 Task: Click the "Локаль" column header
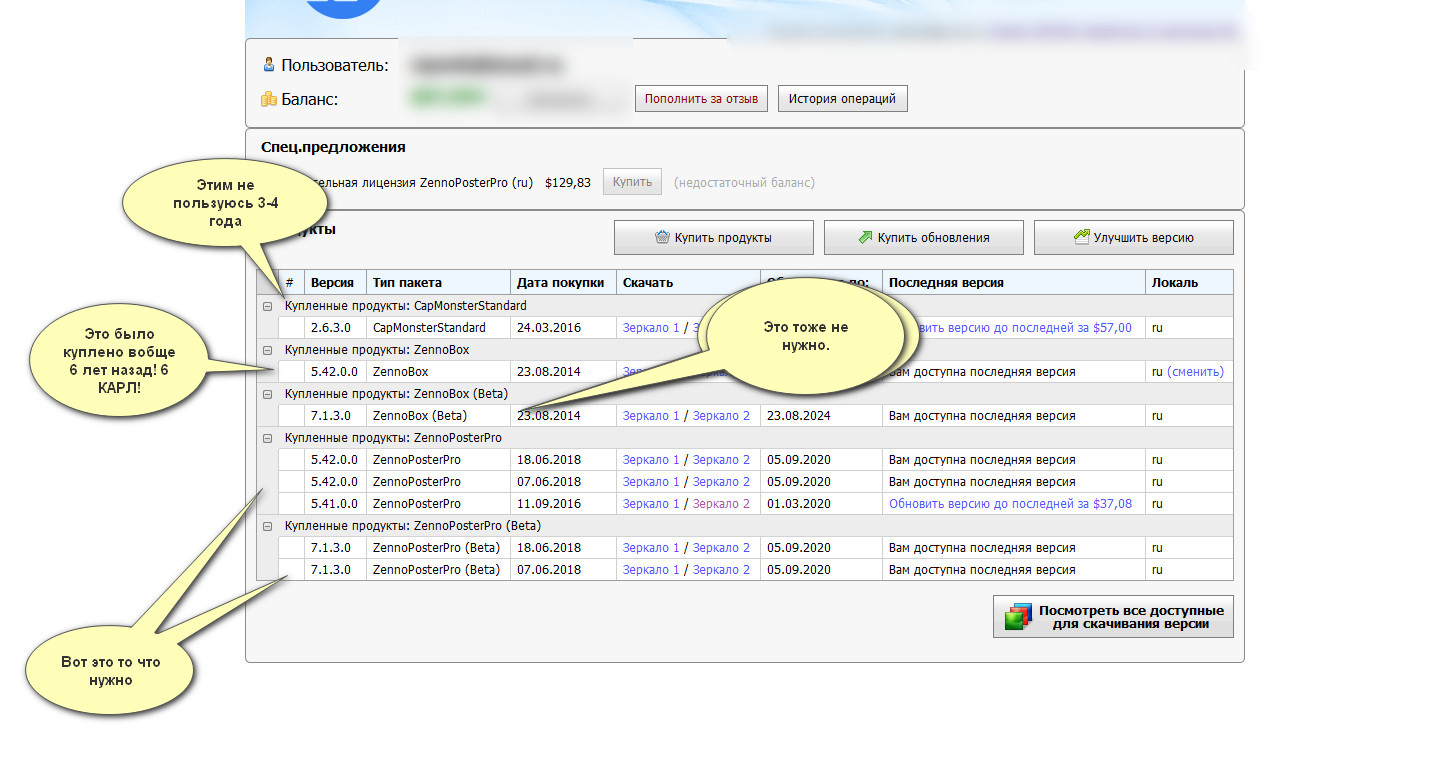click(1174, 283)
